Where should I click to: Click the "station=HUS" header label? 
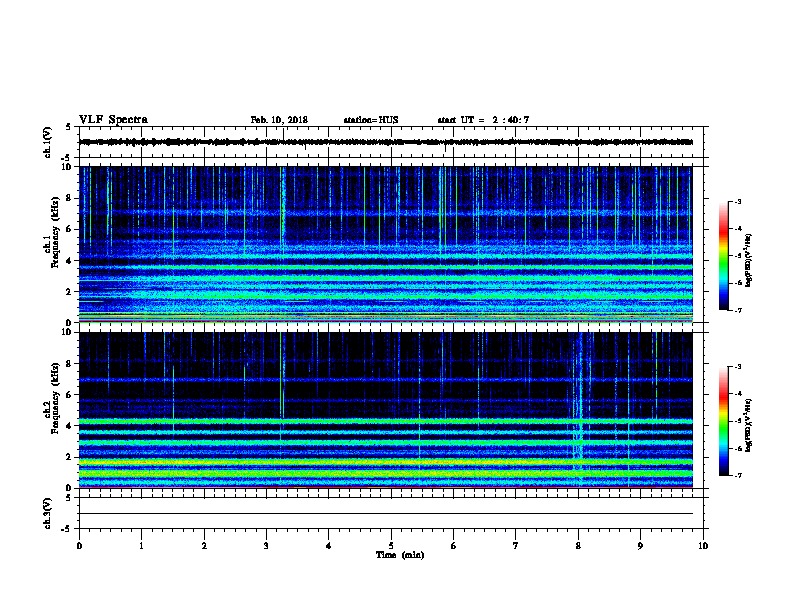[x=371, y=120]
